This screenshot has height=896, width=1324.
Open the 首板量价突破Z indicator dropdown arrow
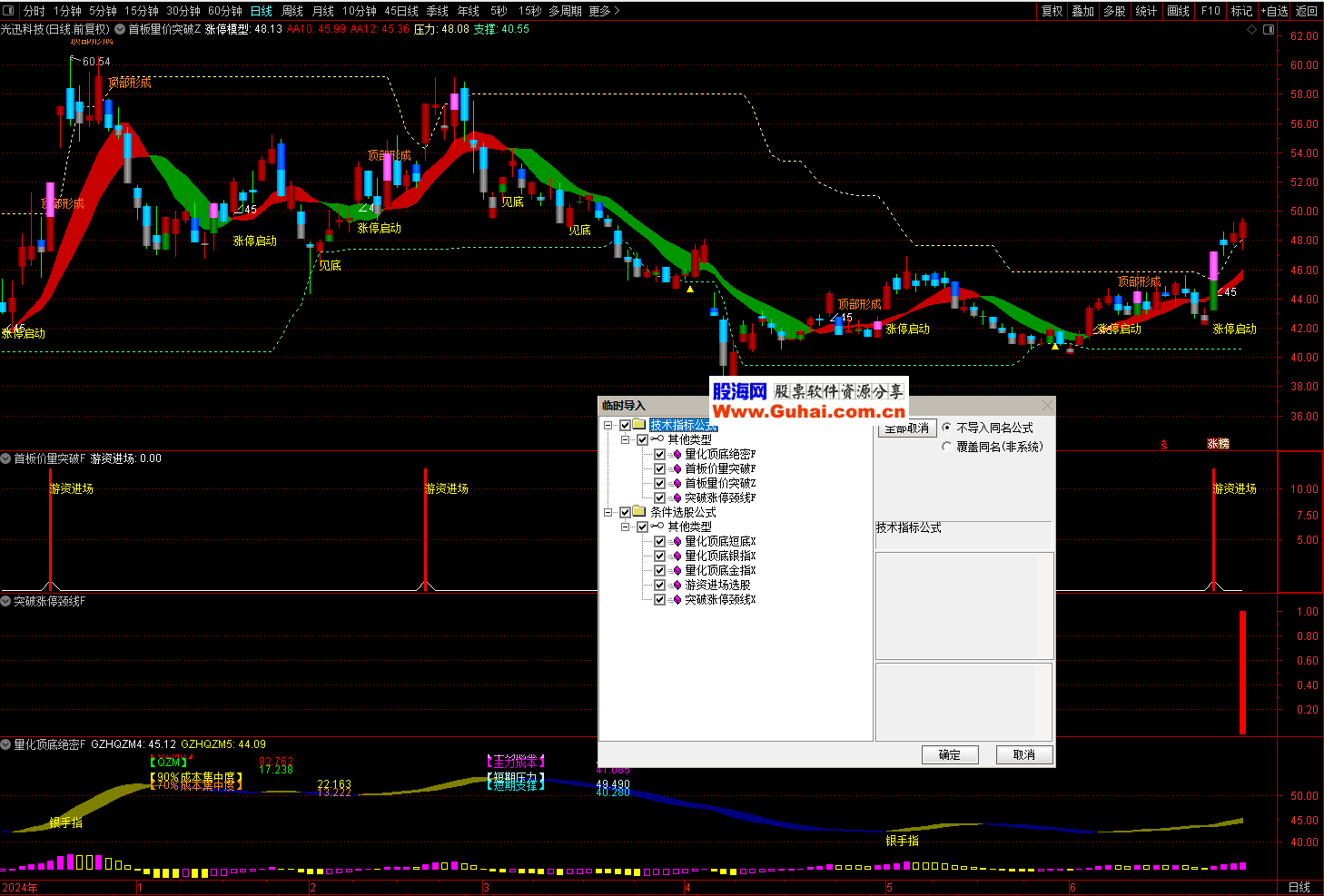click(x=120, y=29)
